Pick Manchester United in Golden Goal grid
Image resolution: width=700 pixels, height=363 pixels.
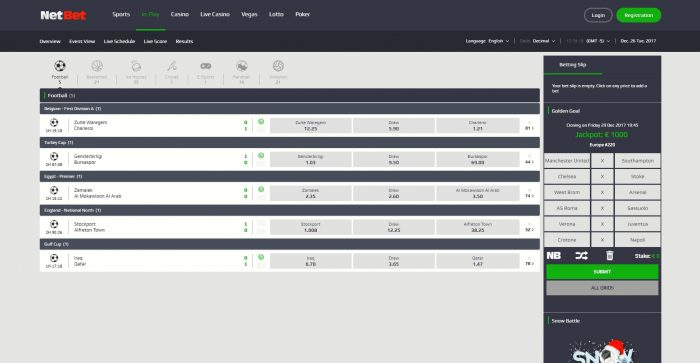pos(567,161)
